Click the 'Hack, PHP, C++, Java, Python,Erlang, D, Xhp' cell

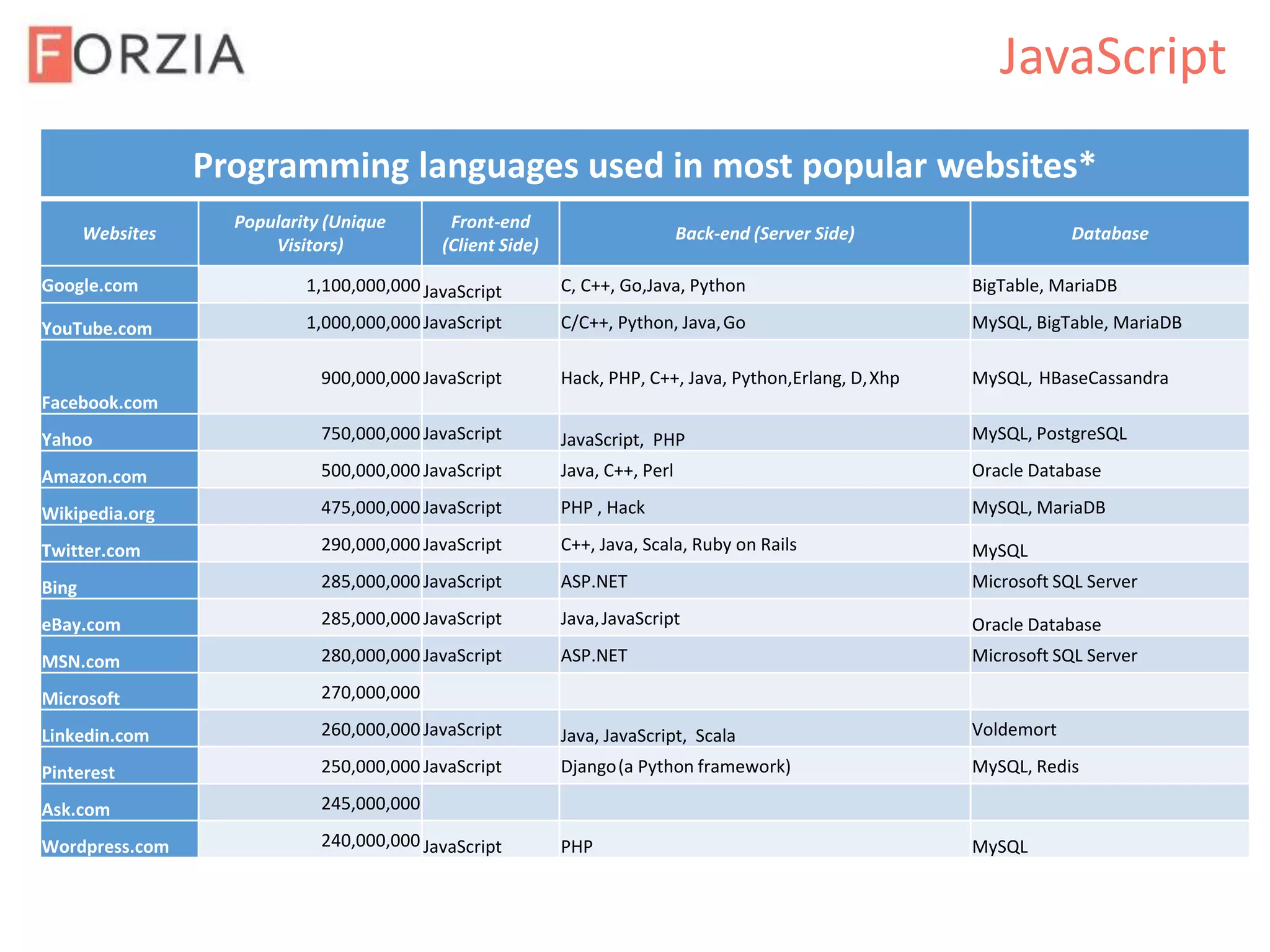pos(730,378)
